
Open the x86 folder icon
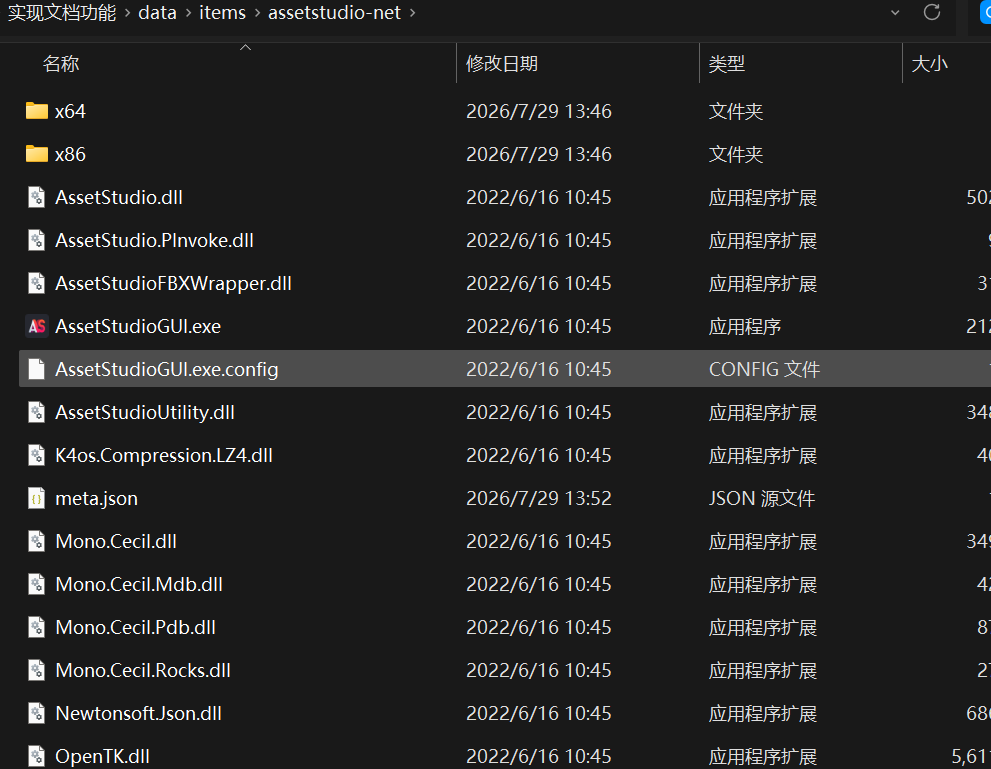(37, 154)
